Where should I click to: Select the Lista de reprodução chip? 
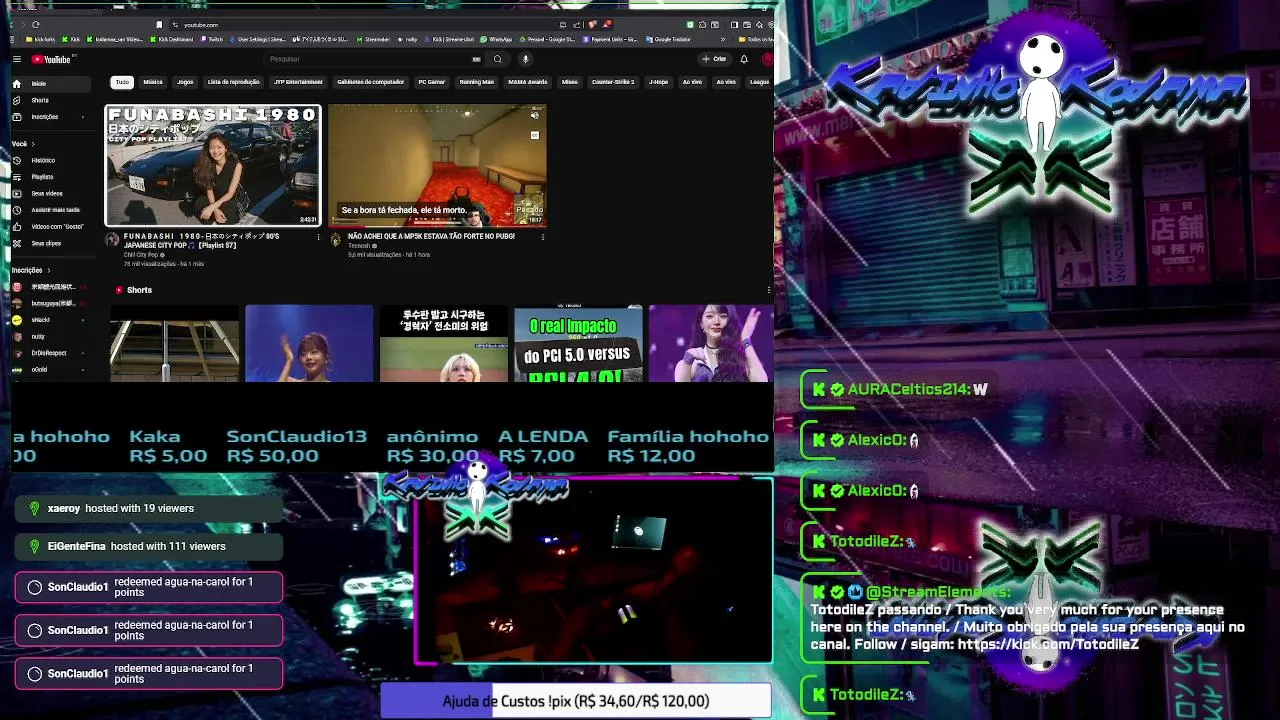233,82
